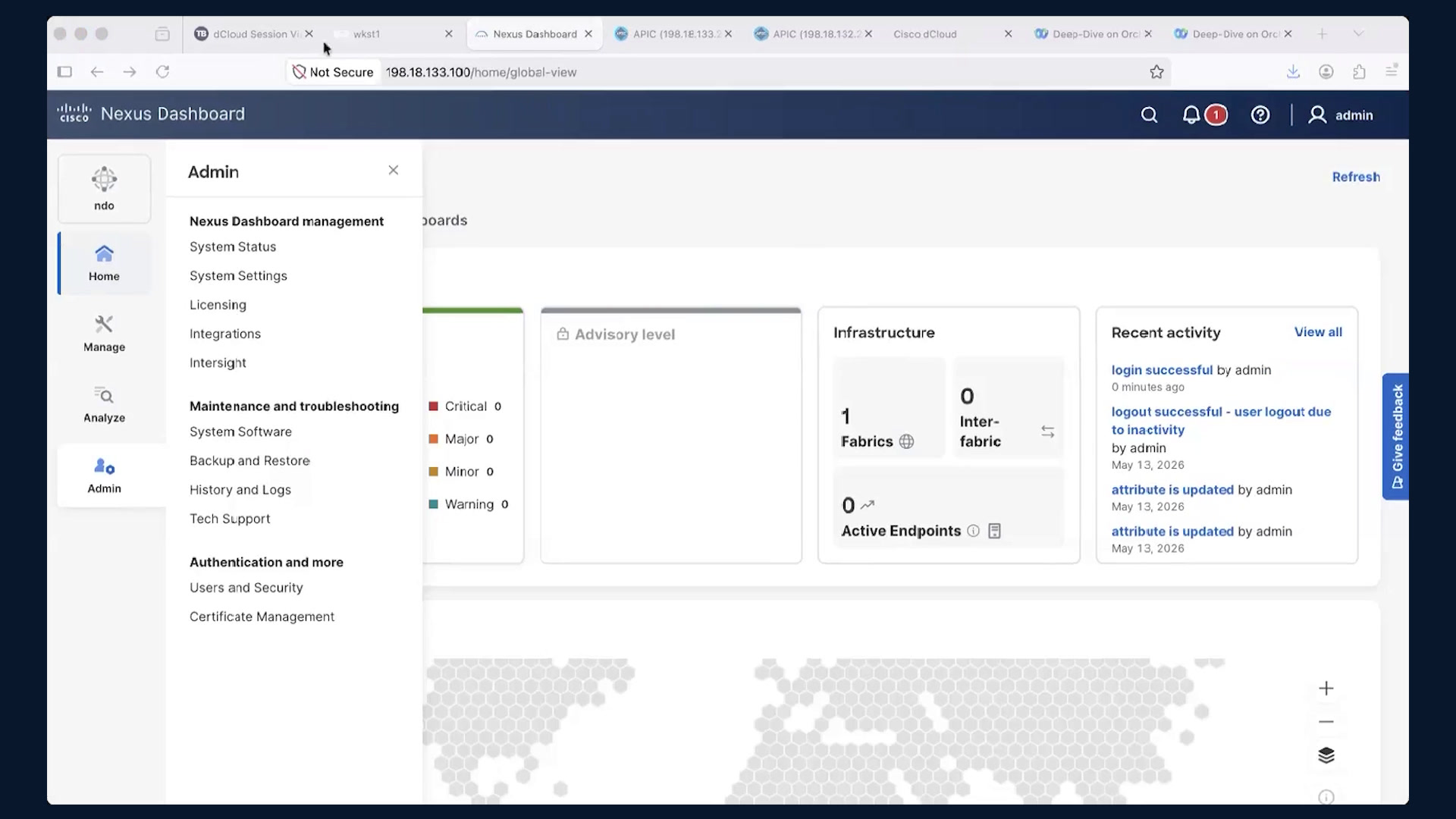Image resolution: width=1456 pixels, height=819 pixels.
Task: Bookmark the page with the star icon
Action: (x=1156, y=72)
